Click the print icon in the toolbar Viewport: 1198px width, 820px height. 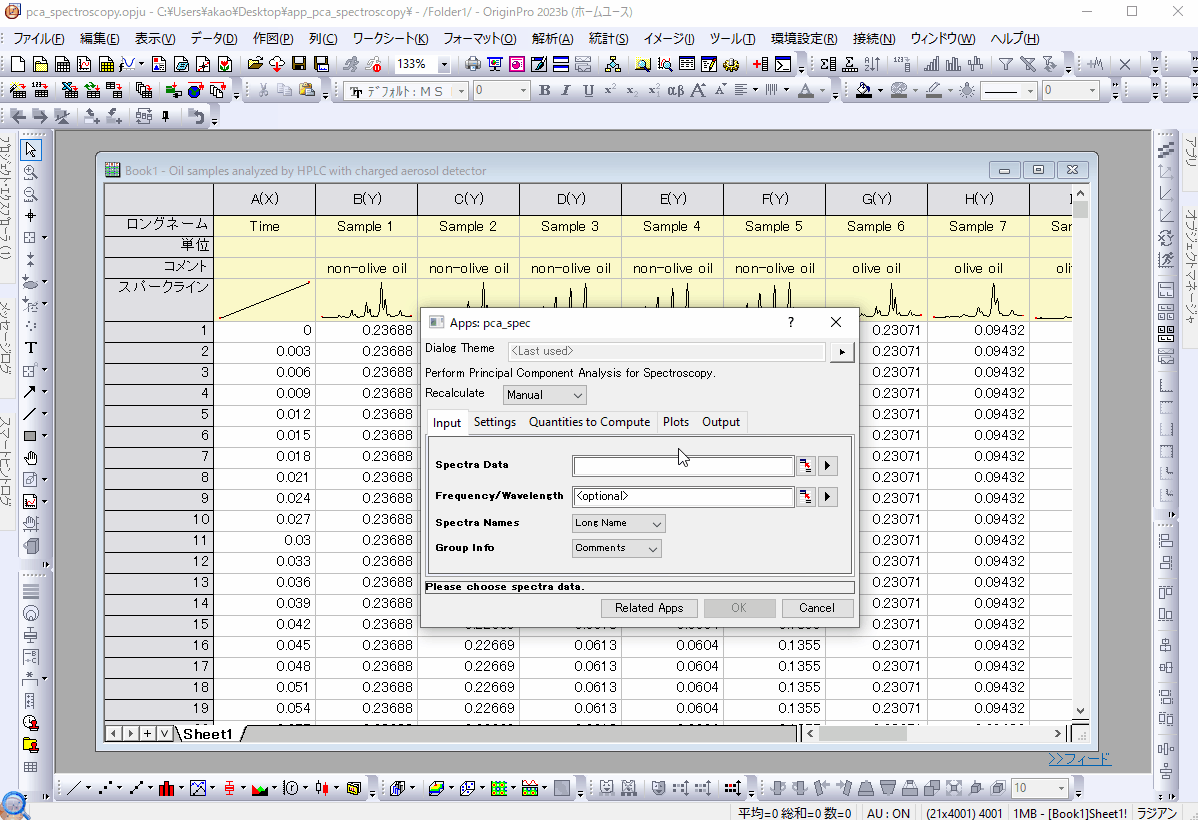click(473, 64)
